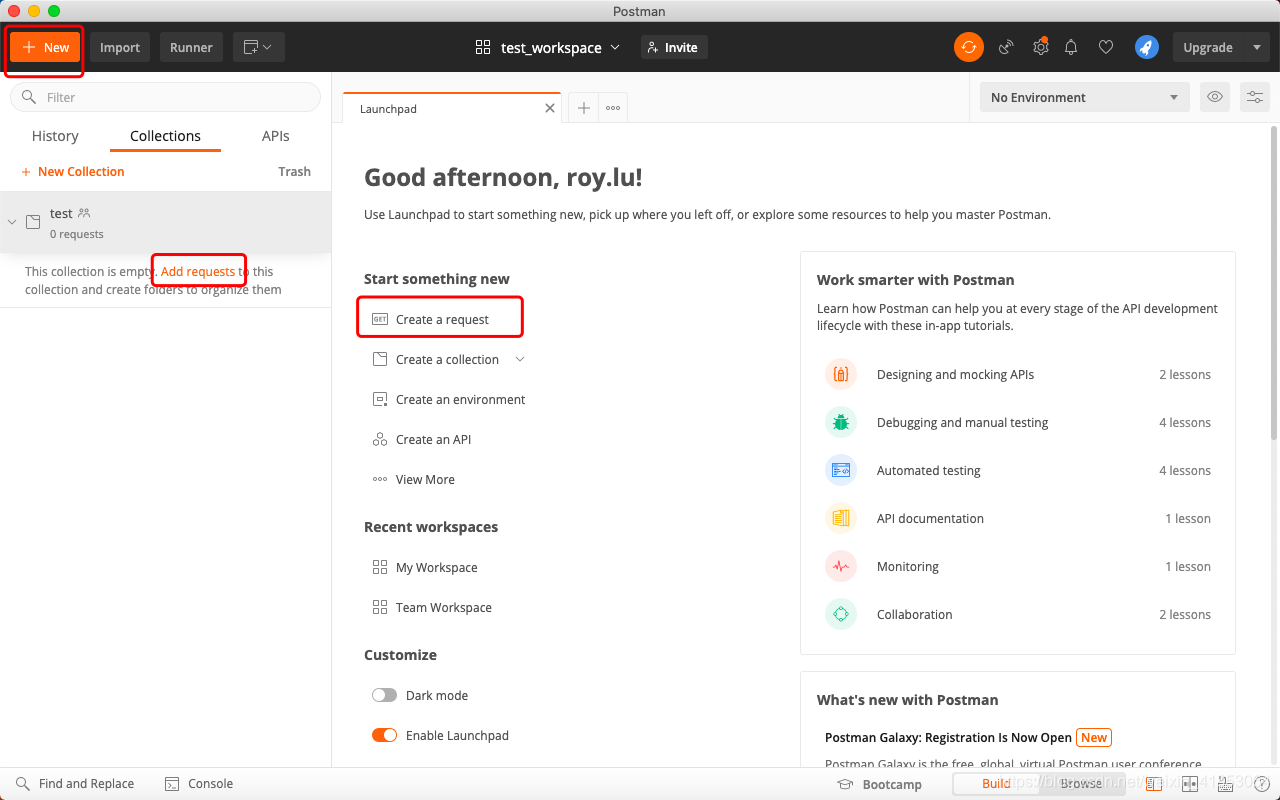Toggle Dark mode switch
The width and height of the screenshot is (1280, 800).
click(x=384, y=695)
